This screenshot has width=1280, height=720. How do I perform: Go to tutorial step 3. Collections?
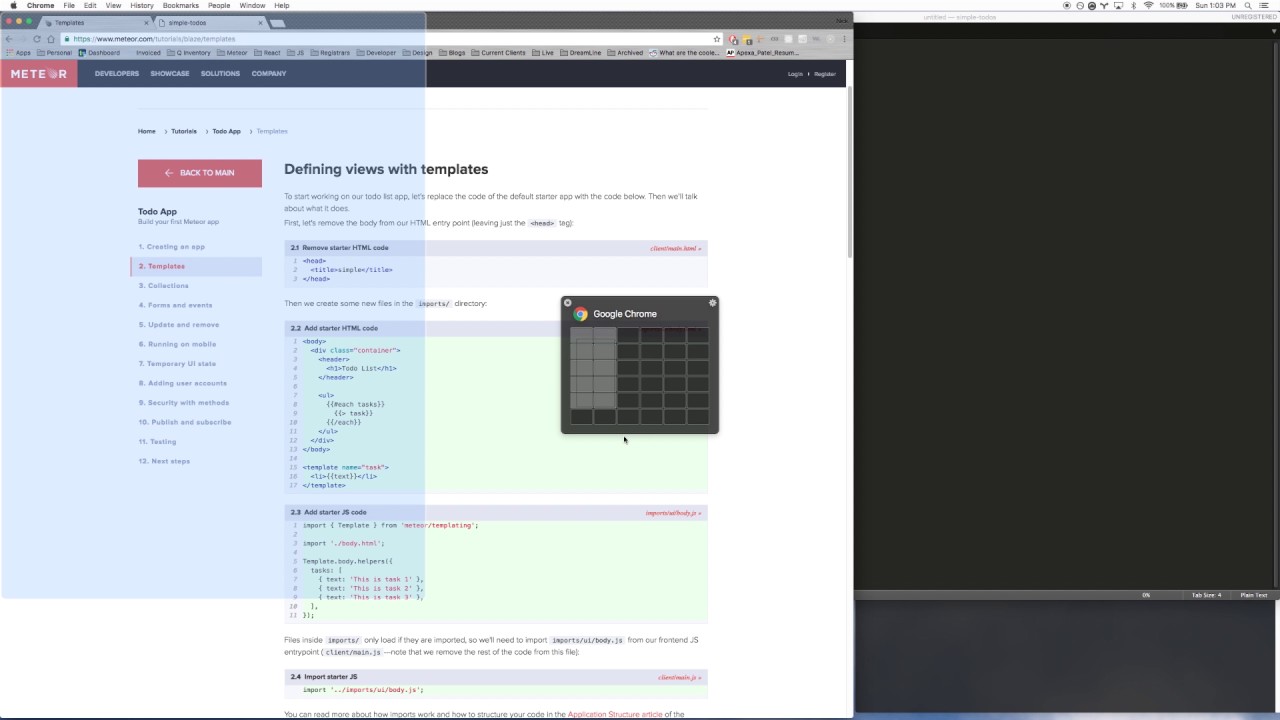click(x=164, y=286)
